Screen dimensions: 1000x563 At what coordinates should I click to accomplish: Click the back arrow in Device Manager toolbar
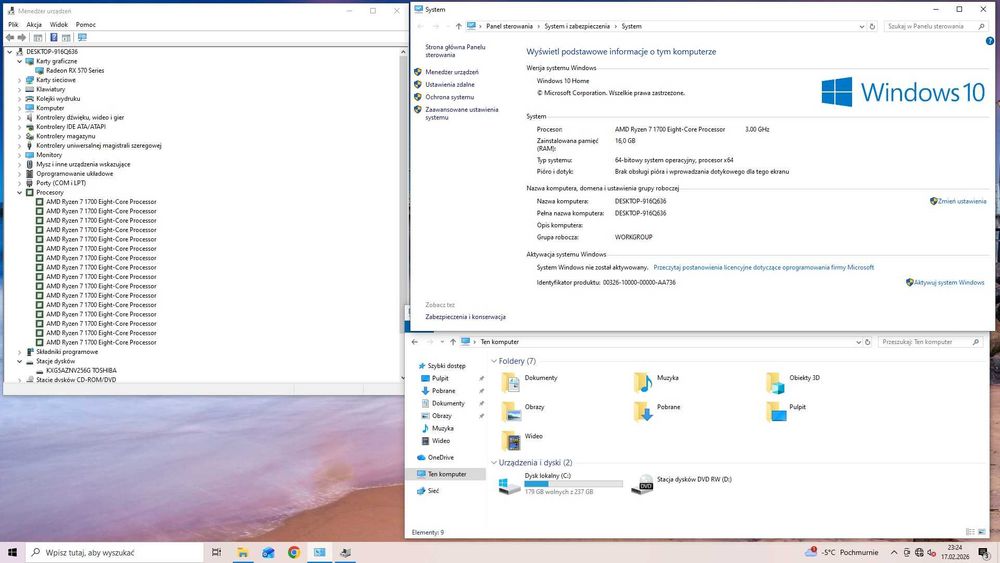[x=10, y=38]
